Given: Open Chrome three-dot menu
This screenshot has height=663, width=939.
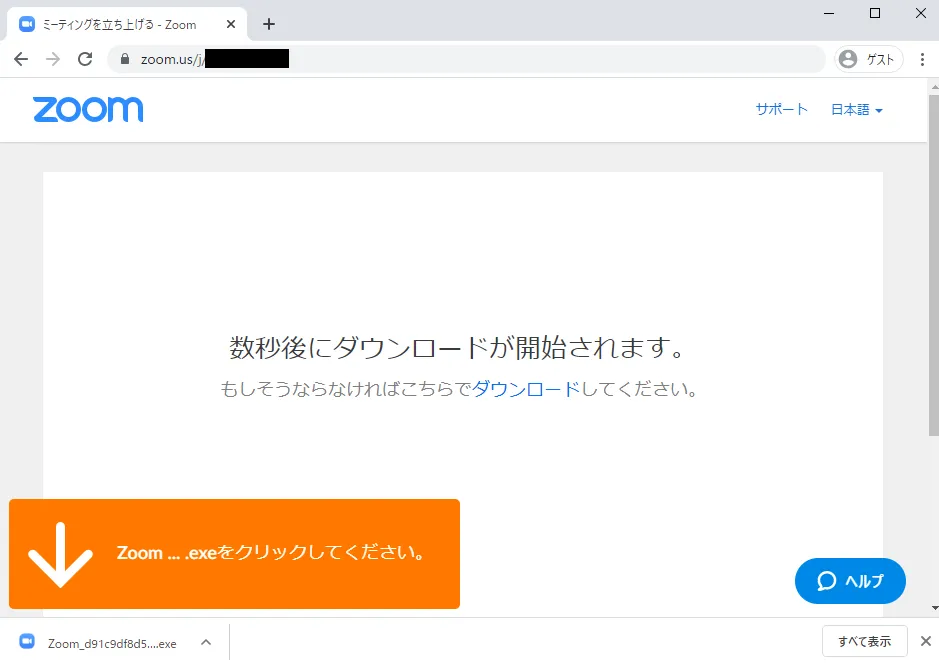Looking at the screenshot, I should 922,59.
